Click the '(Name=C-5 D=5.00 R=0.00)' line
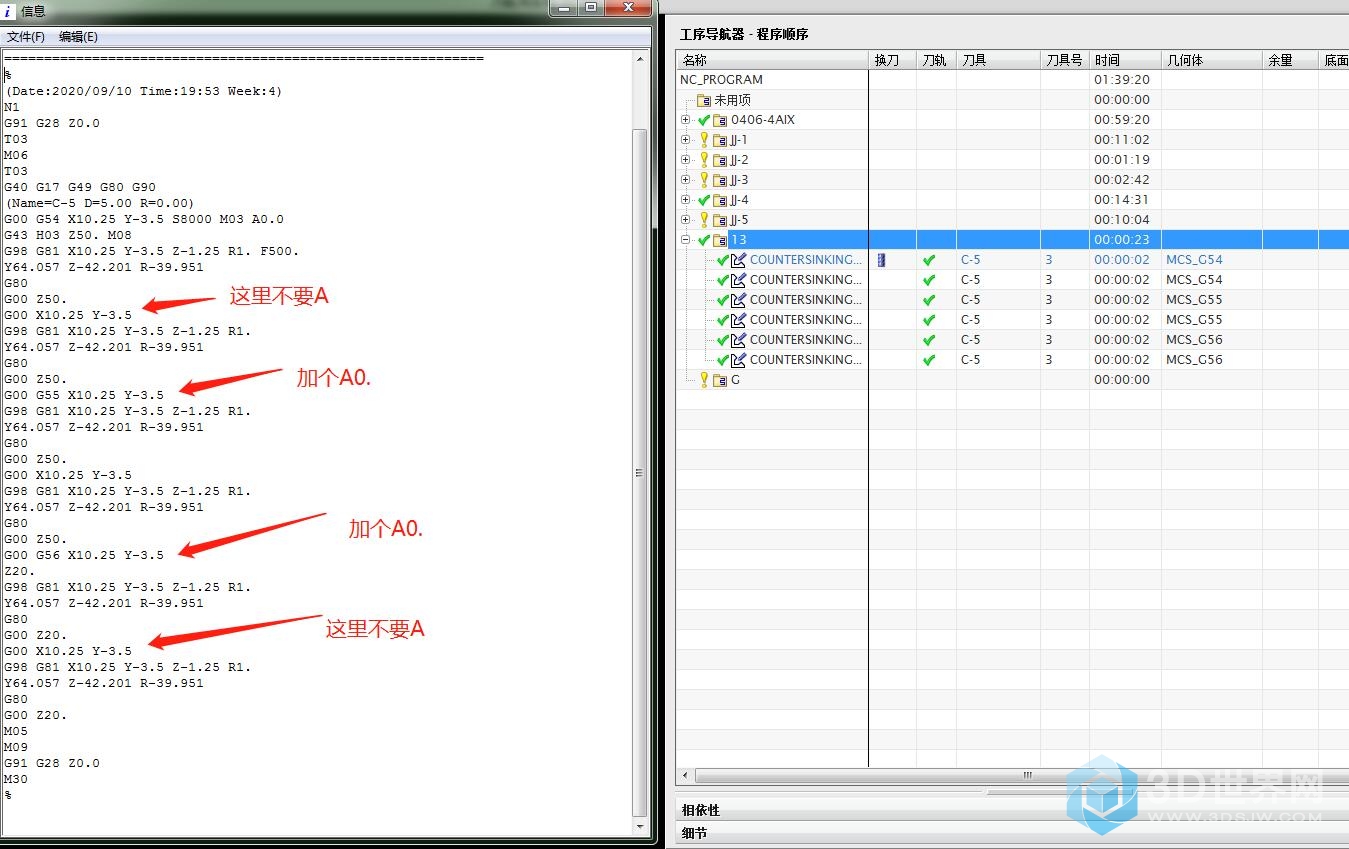Screen dimensions: 1349x849 tap(100, 203)
